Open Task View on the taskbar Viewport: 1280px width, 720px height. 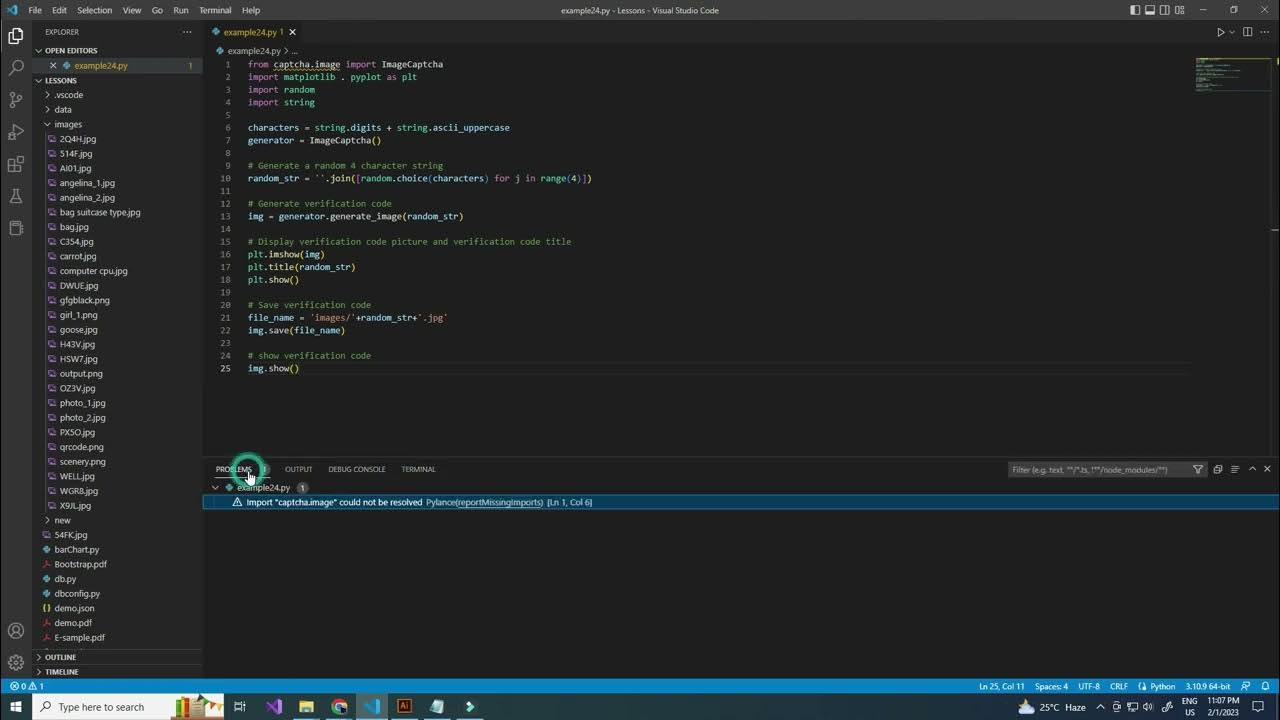point(240,707)
